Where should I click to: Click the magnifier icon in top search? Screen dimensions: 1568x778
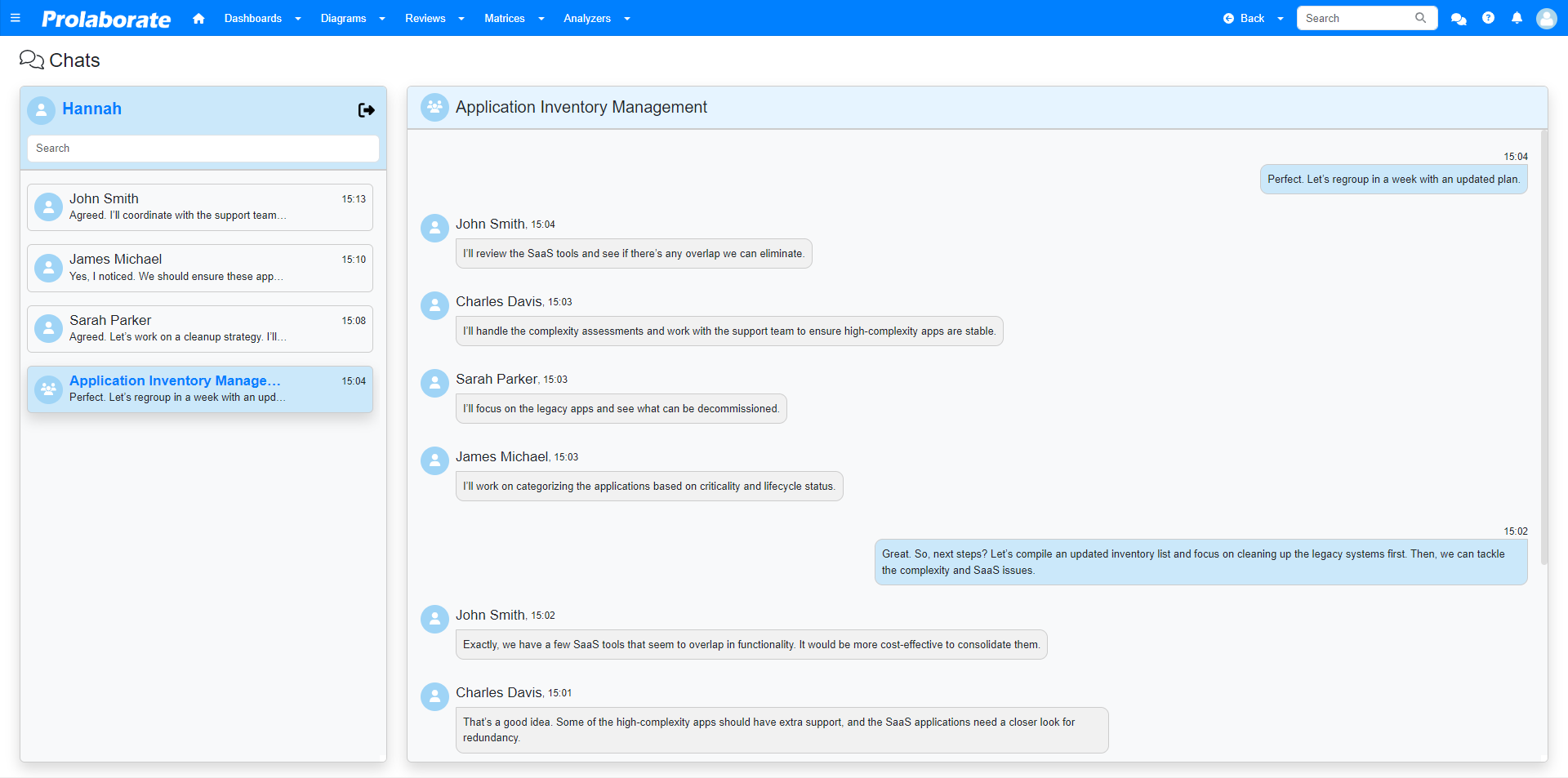[1421, 18]
